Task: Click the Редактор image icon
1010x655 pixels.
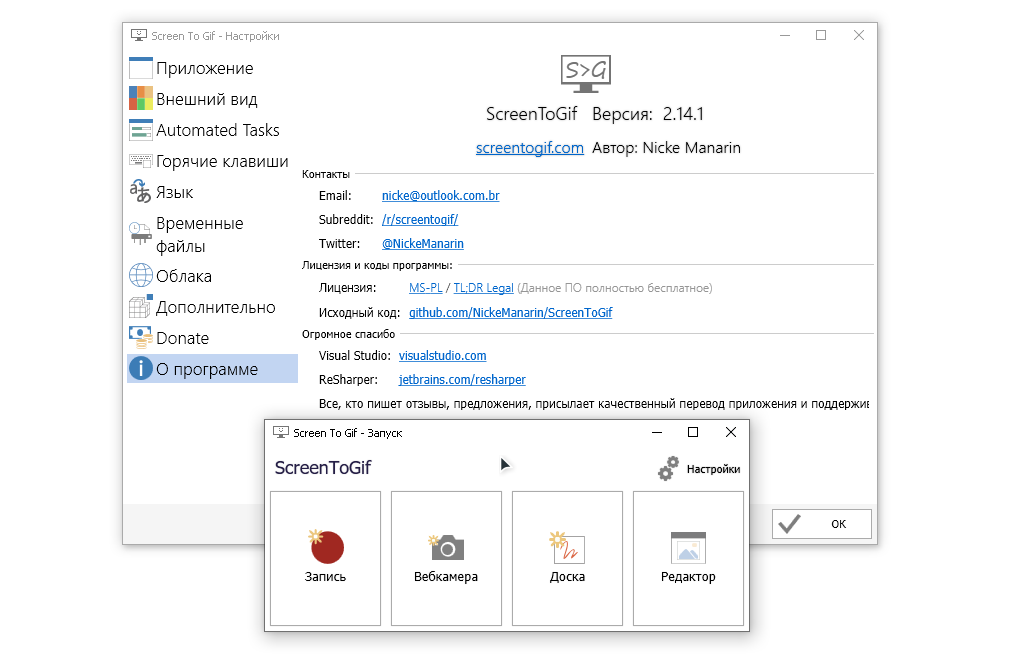Action: pos(688,547)
